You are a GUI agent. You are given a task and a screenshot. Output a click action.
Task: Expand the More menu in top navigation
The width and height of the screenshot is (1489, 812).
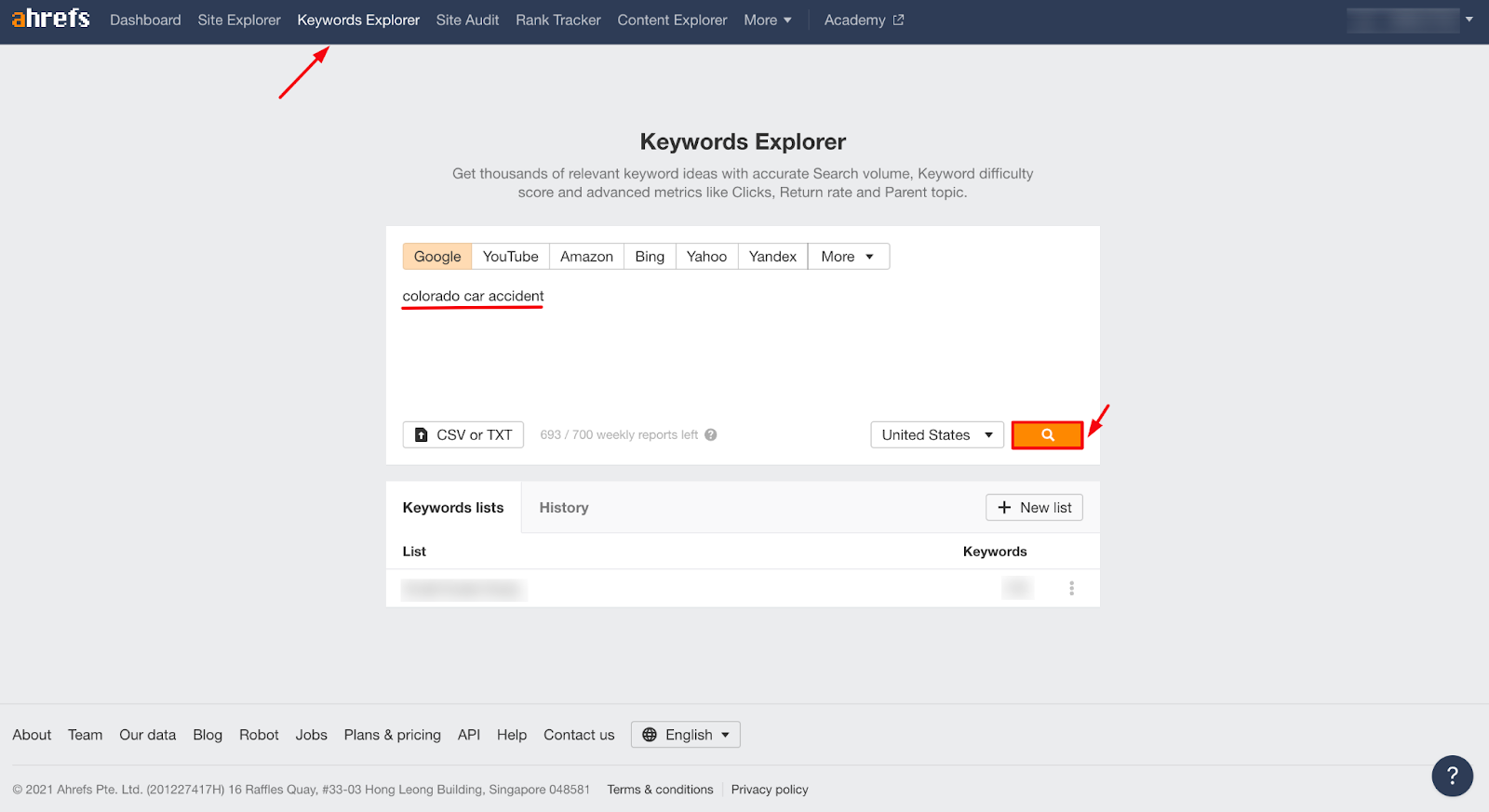pos(768,20)
